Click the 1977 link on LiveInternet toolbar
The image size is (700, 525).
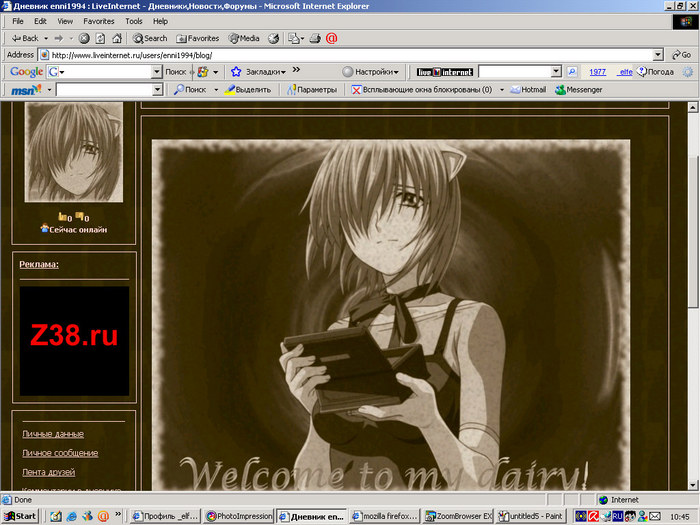click(x=597, y=72)
